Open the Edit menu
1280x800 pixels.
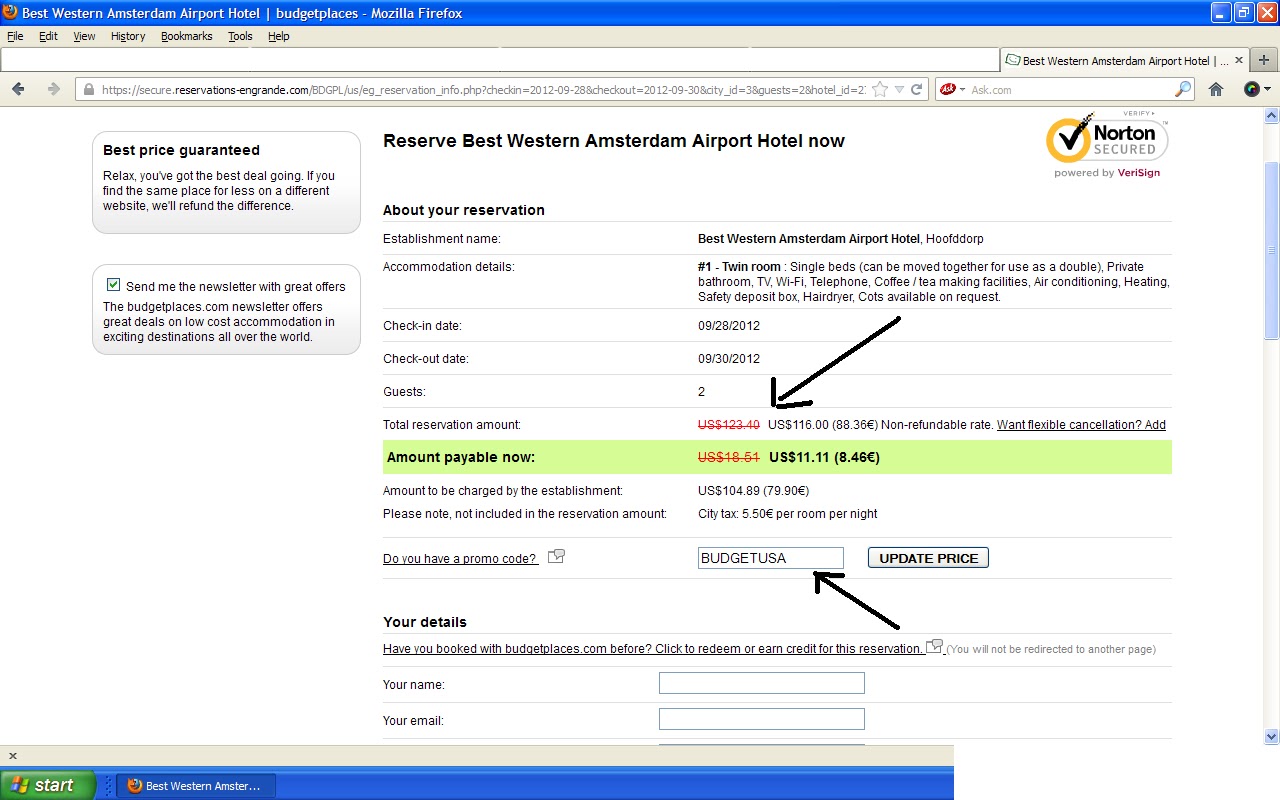48,36
